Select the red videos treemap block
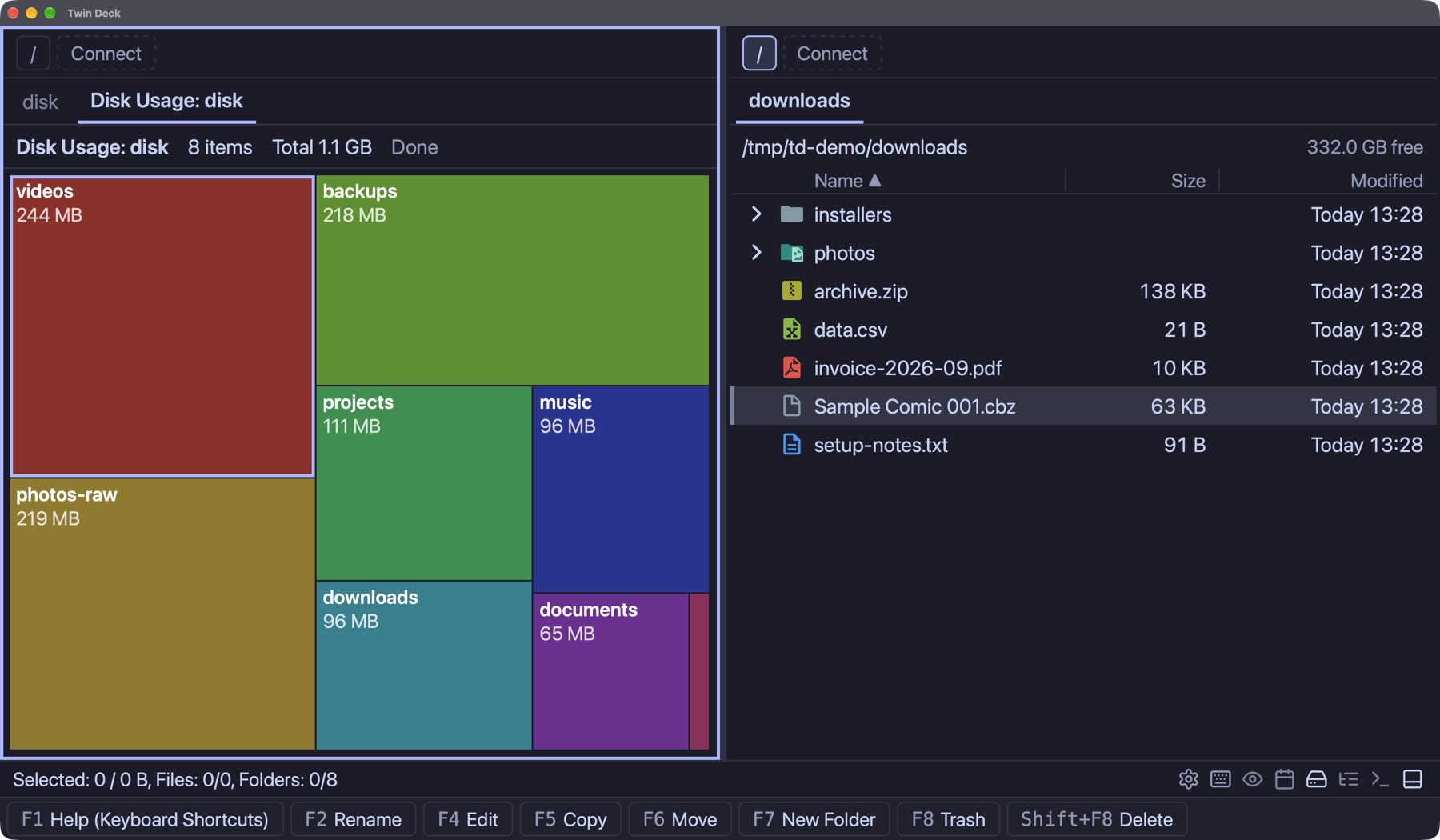Viewport: 1440px width, 840px height. click(x=162, y=326)
